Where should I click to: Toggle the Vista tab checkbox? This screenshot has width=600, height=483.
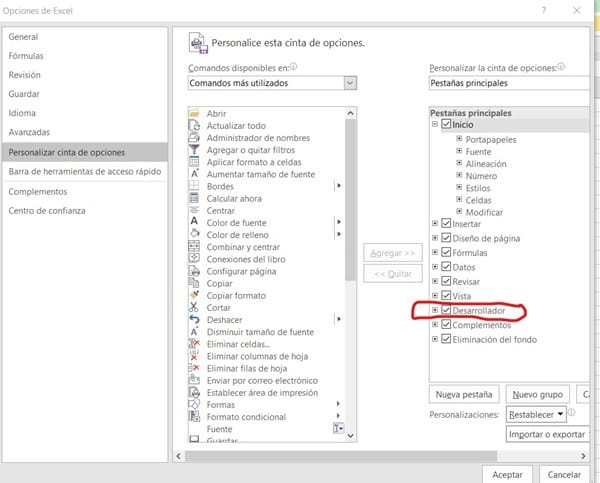(446, 295)
